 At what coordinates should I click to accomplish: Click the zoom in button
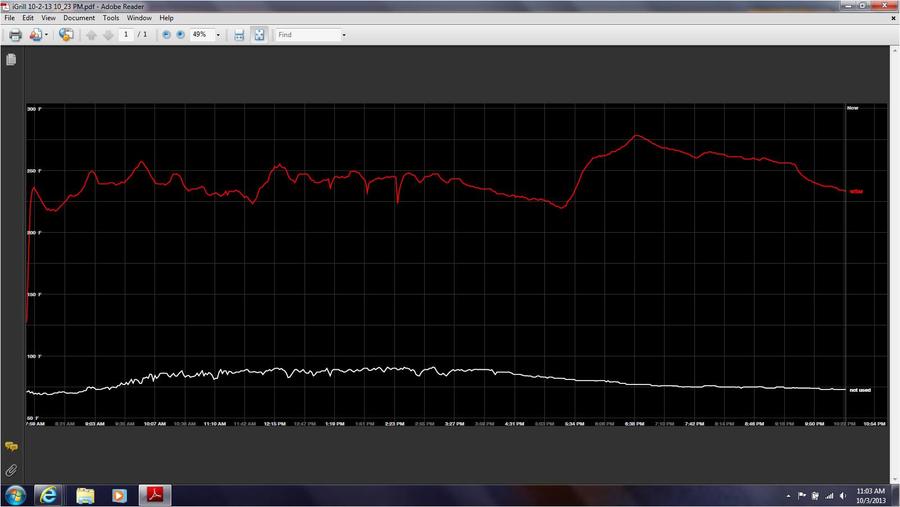(x=180, y=35)
